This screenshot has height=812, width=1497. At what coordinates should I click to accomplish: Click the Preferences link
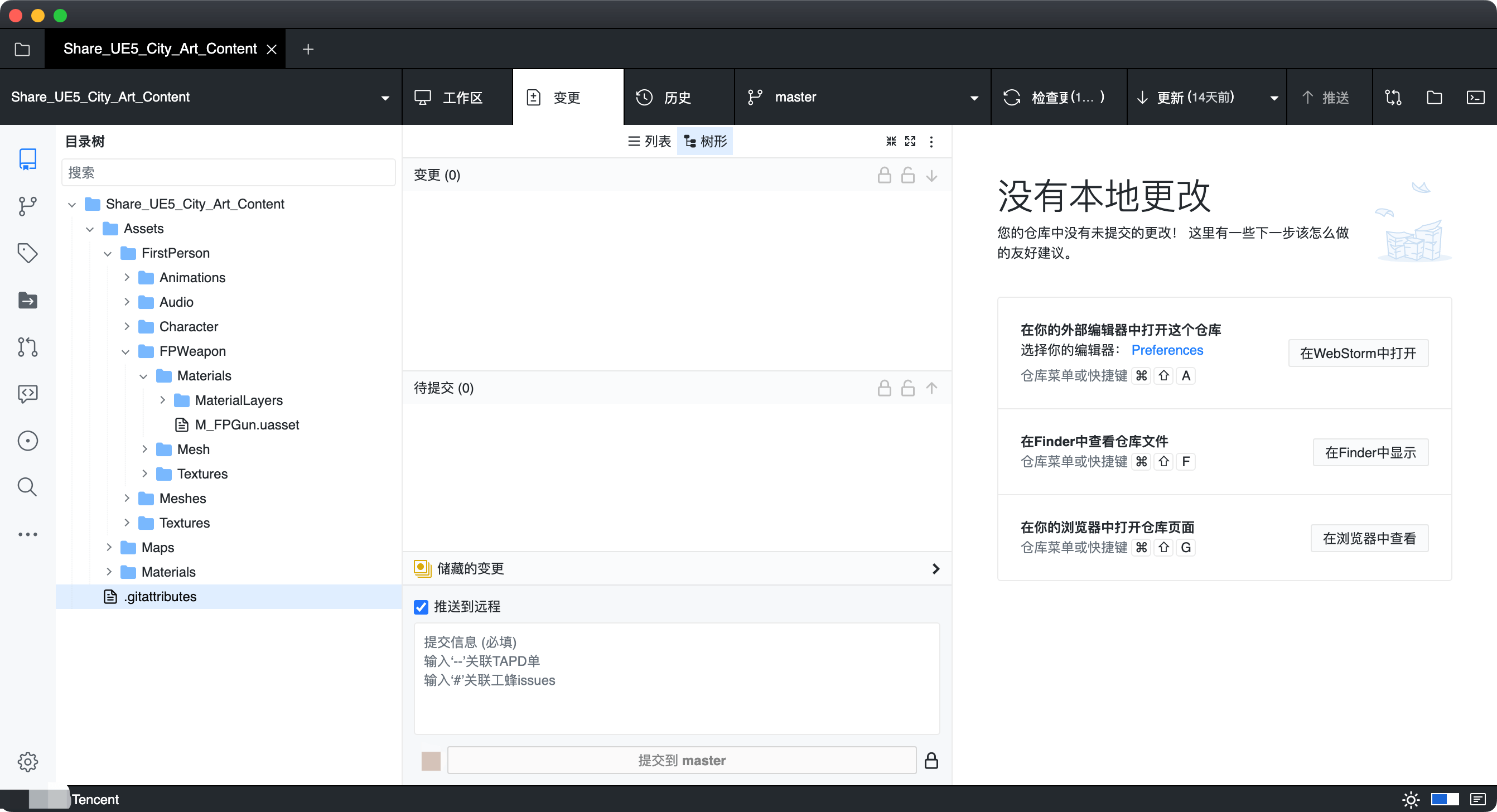1167,350
